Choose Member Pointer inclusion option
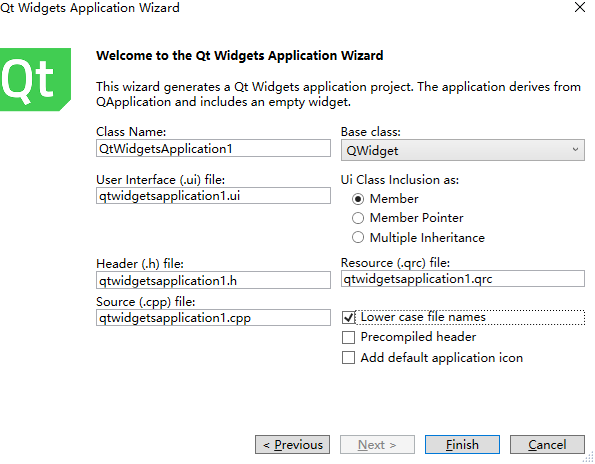595x464 pixels. [358, 218]
